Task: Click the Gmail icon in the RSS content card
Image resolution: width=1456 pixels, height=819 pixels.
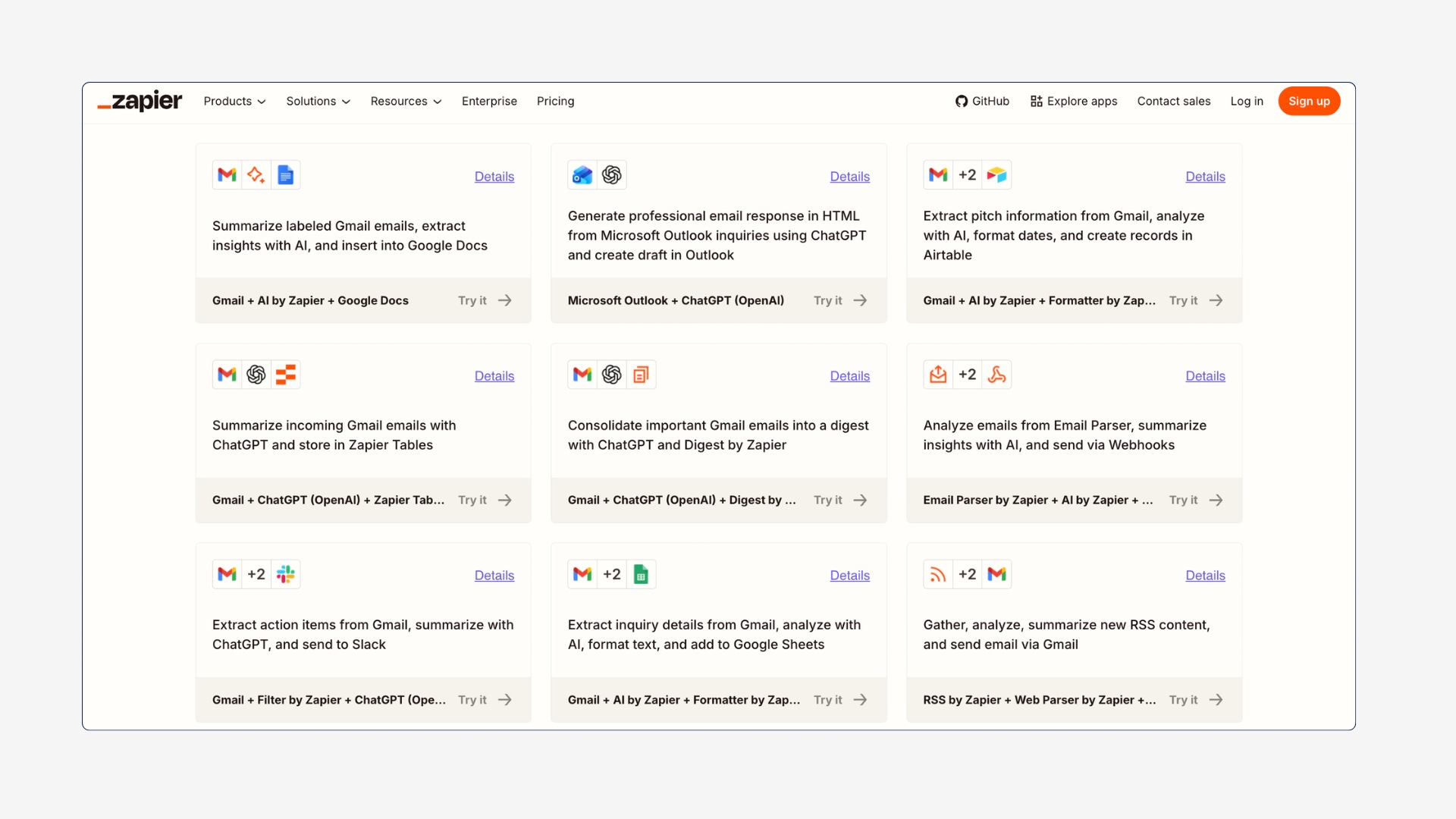Action: (996, 574)
